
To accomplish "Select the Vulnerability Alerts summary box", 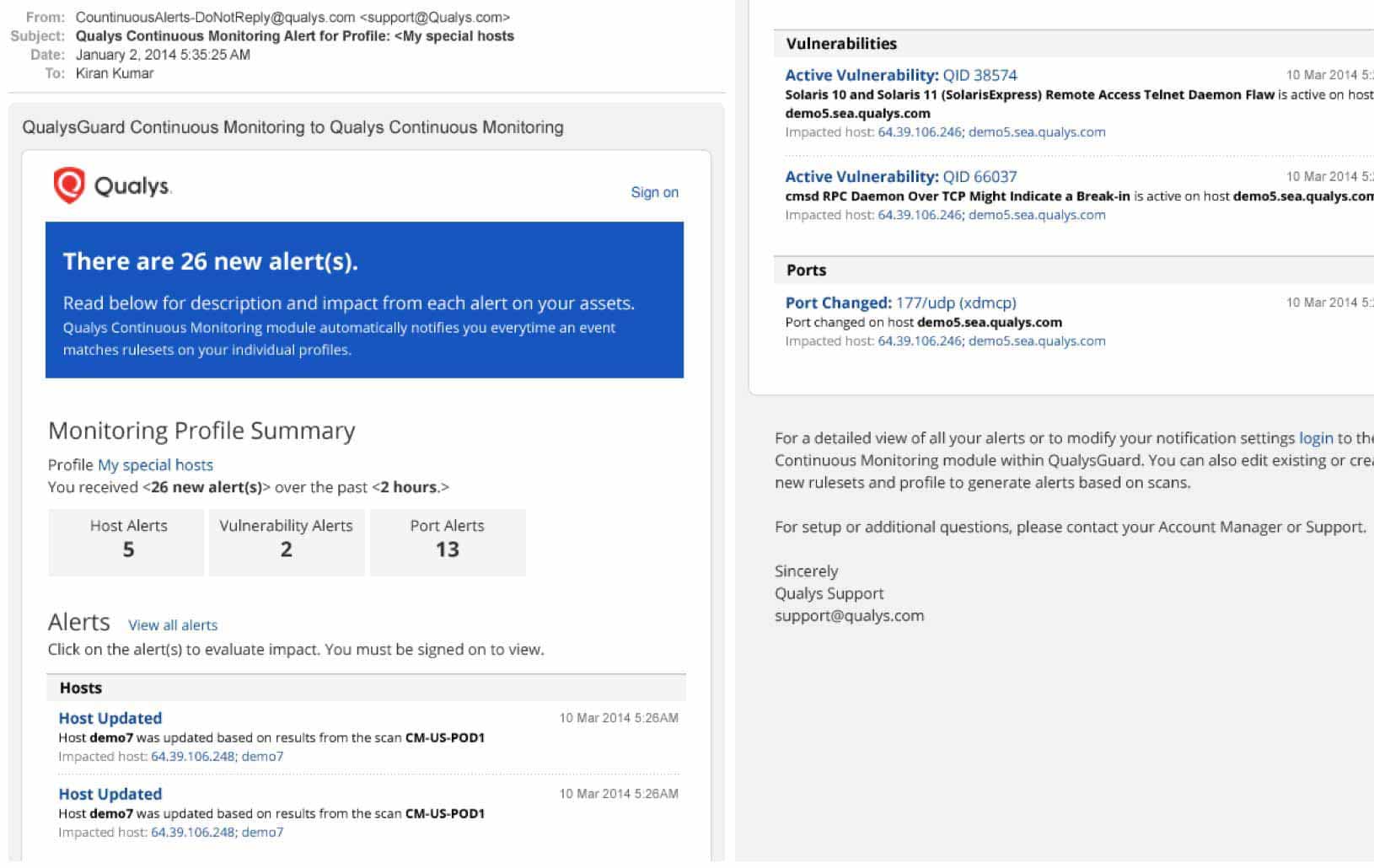I will (x=286, y=542).
